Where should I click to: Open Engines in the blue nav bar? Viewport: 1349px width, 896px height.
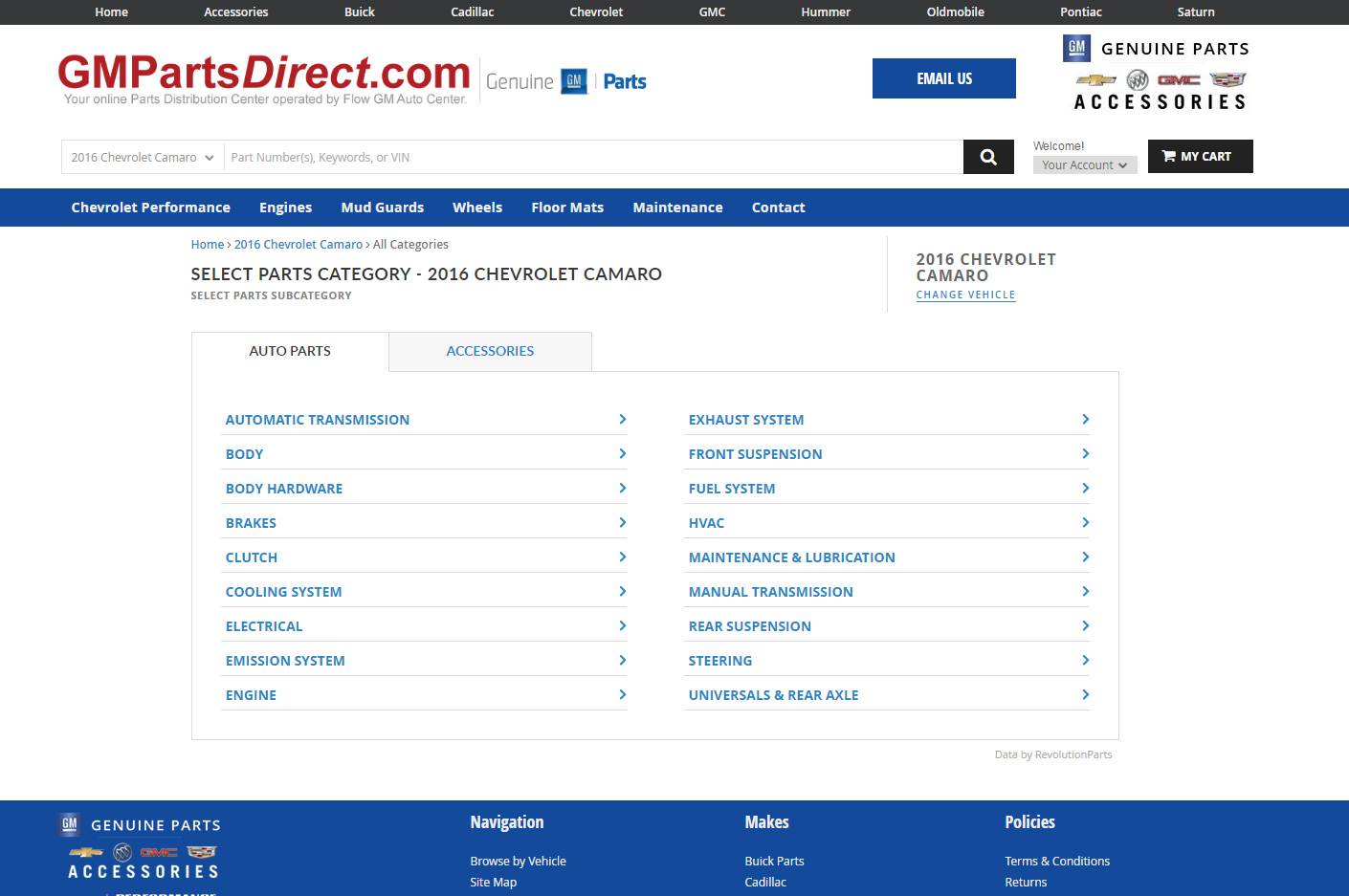click(x=285, y=208)
